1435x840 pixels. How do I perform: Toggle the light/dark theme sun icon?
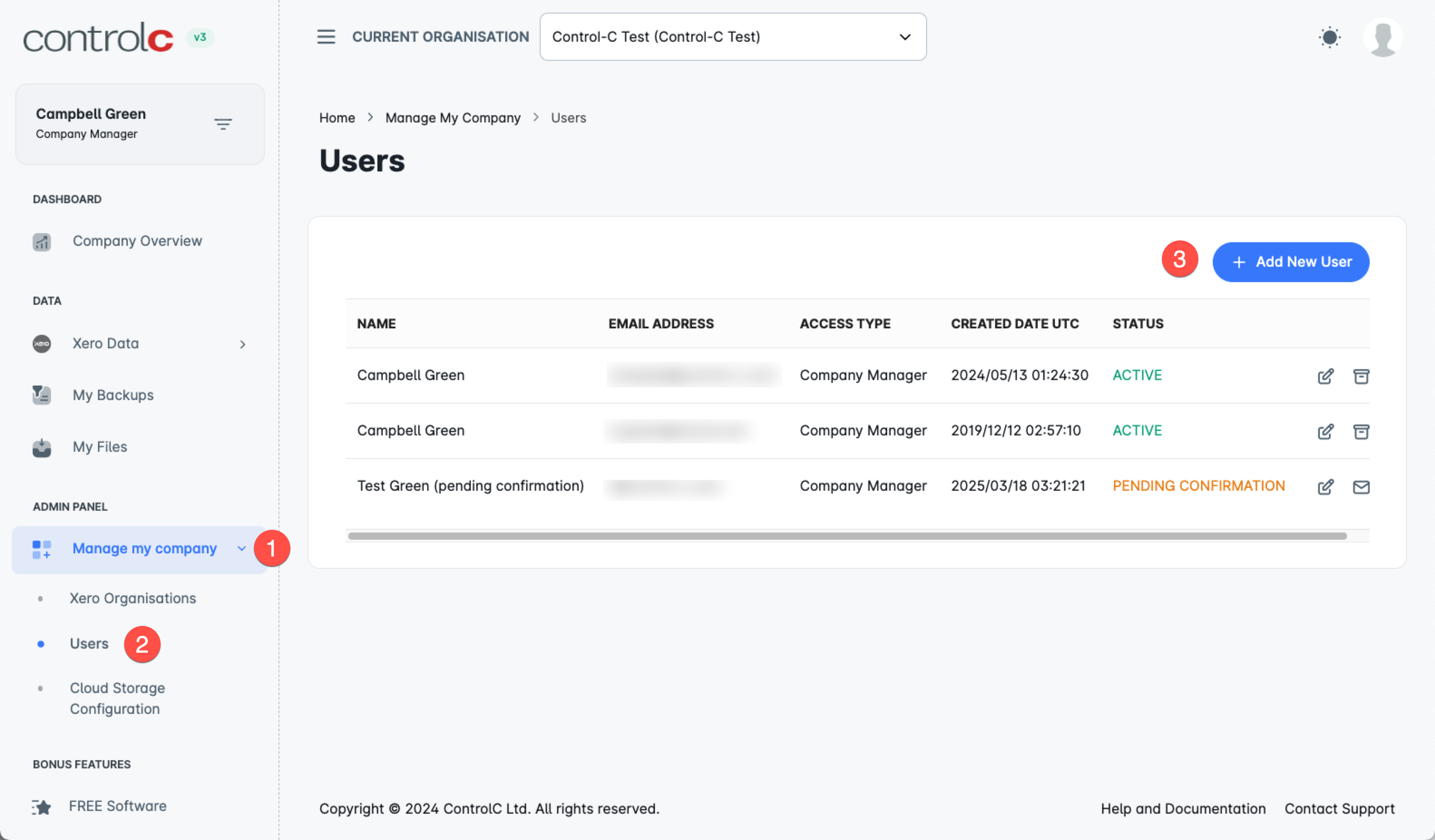click(x=1330, y=38)
